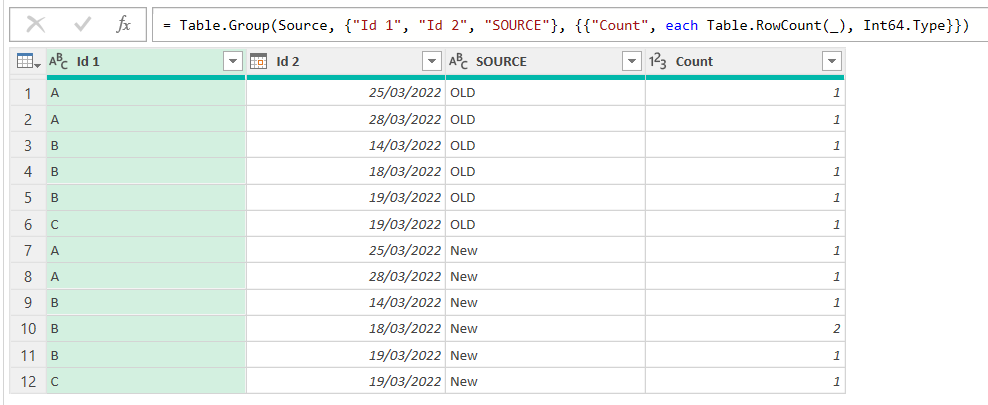This screenshot has height=405, width=988.
Task: Click the 123 number type icon for Count
Action: tap(659, 62)
